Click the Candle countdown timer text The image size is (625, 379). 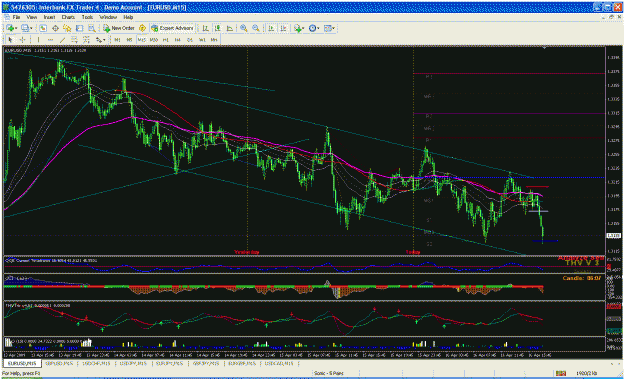[581, 278]
